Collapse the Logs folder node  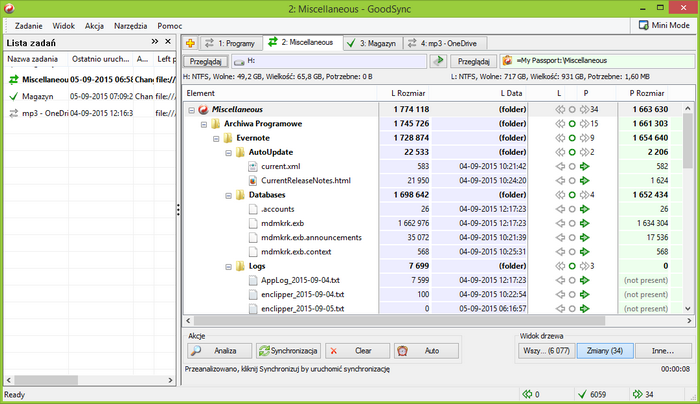tap(229, 267)
